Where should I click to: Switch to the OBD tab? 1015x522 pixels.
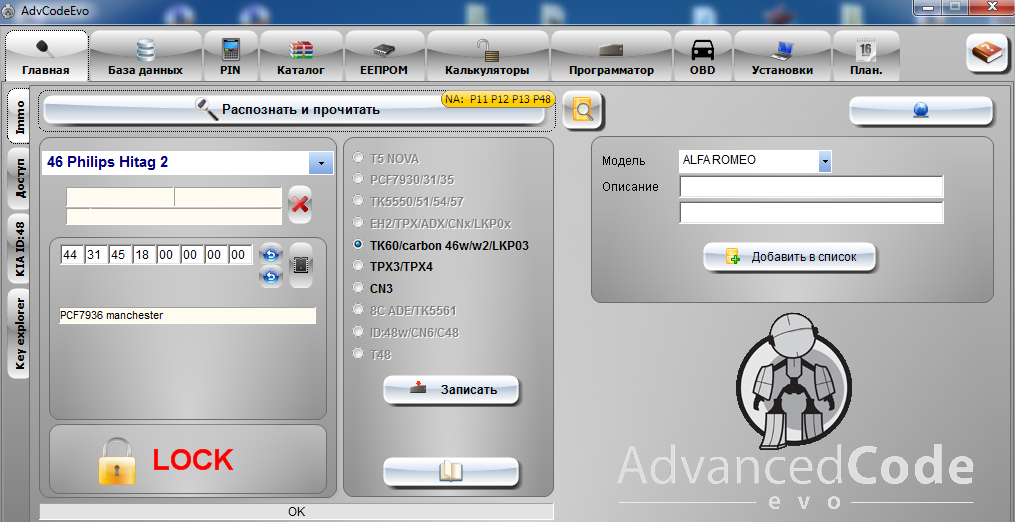702,56
